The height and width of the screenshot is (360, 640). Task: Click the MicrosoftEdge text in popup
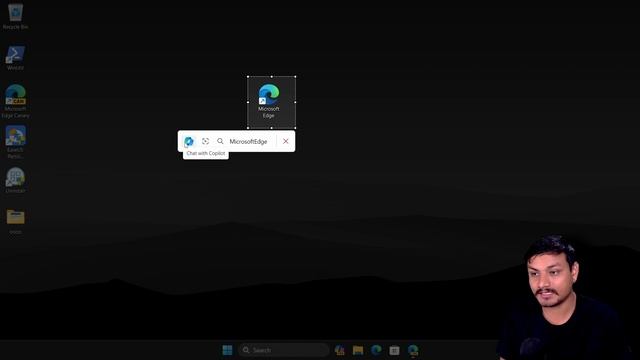coord(248,142)
